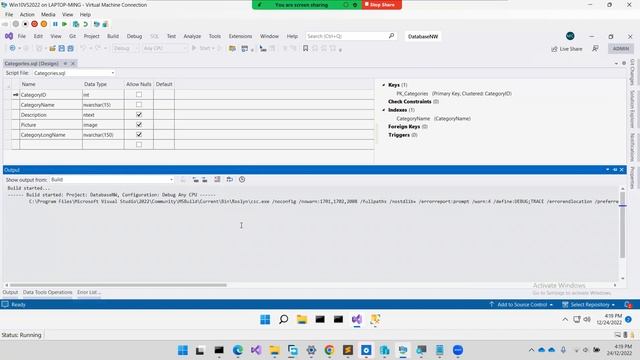This screenshot has width=640, height=360.
Task: Open Select Repository dropdown
Action: pyautogui.click(x=588, y=304)
